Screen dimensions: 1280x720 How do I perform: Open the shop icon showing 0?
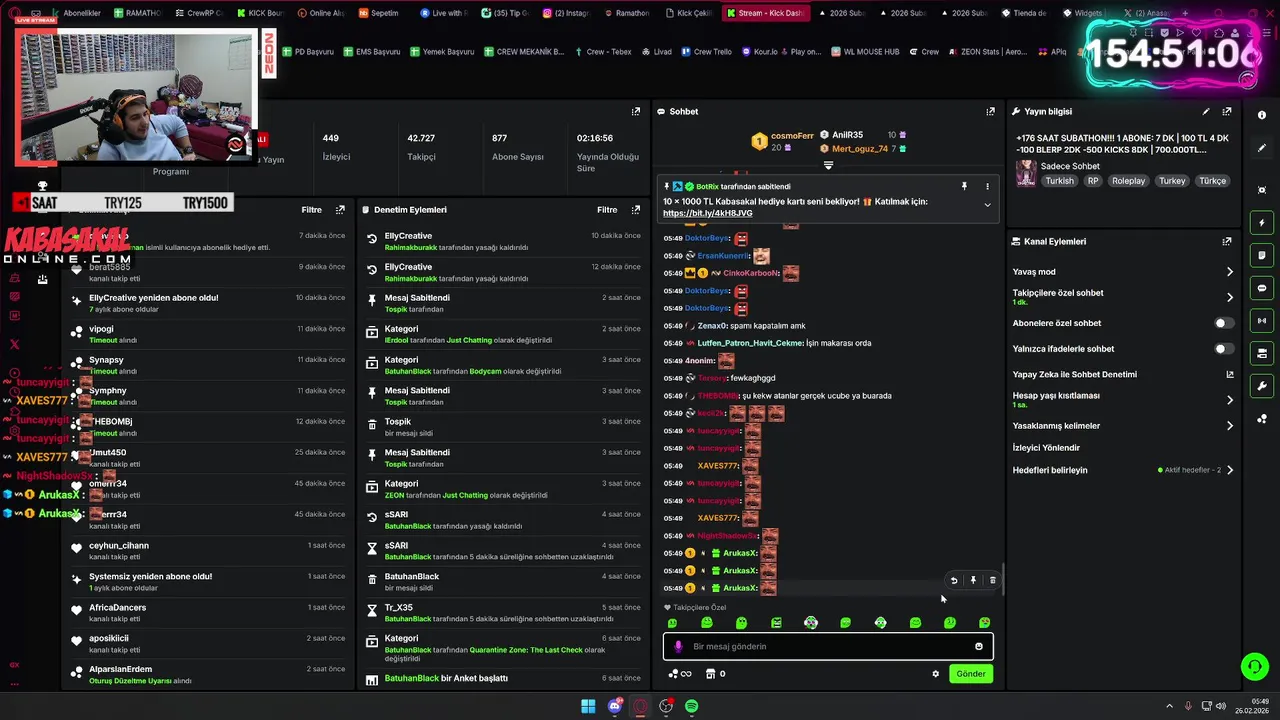click(715, 674)
